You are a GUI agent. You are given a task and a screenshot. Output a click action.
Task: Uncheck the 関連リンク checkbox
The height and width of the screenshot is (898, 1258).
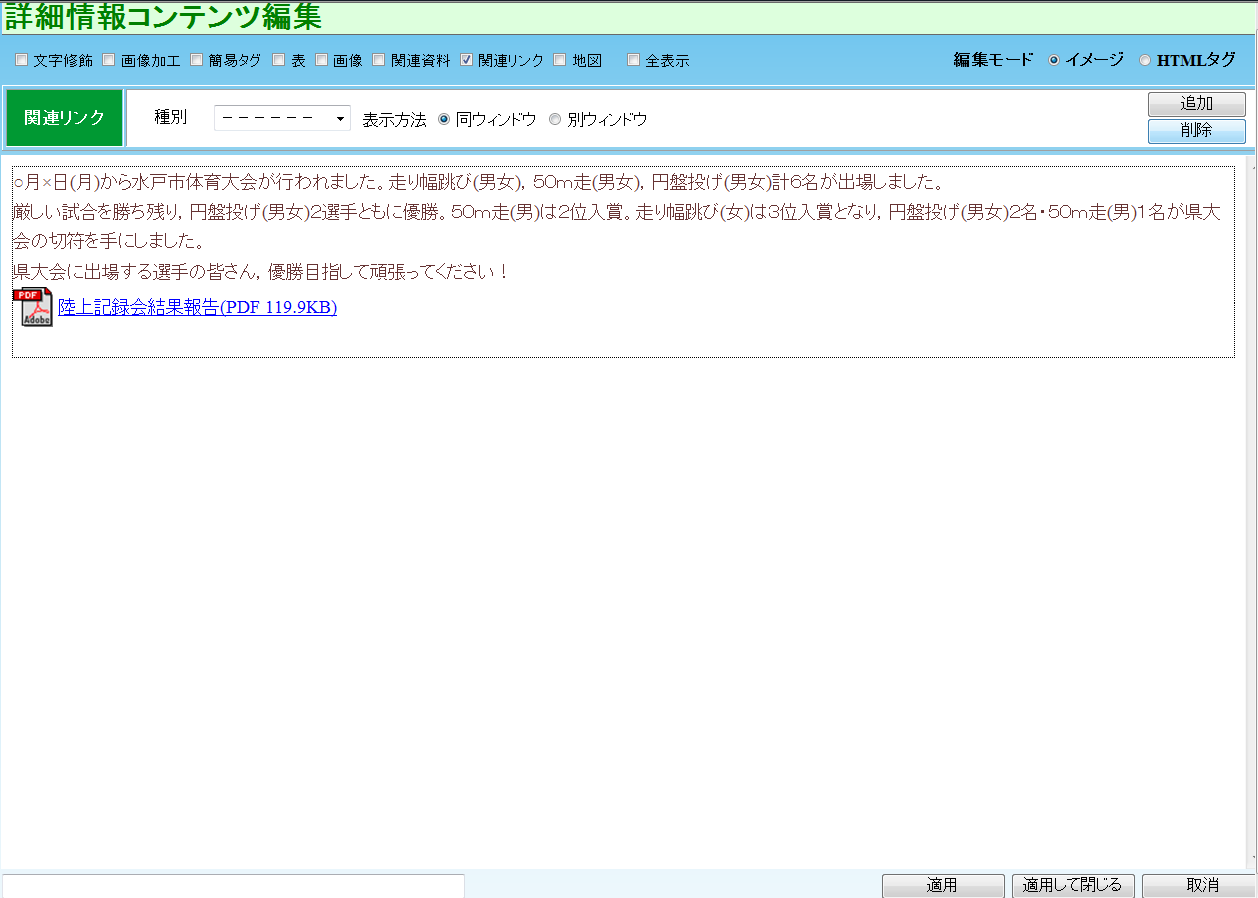pos(467,60)
